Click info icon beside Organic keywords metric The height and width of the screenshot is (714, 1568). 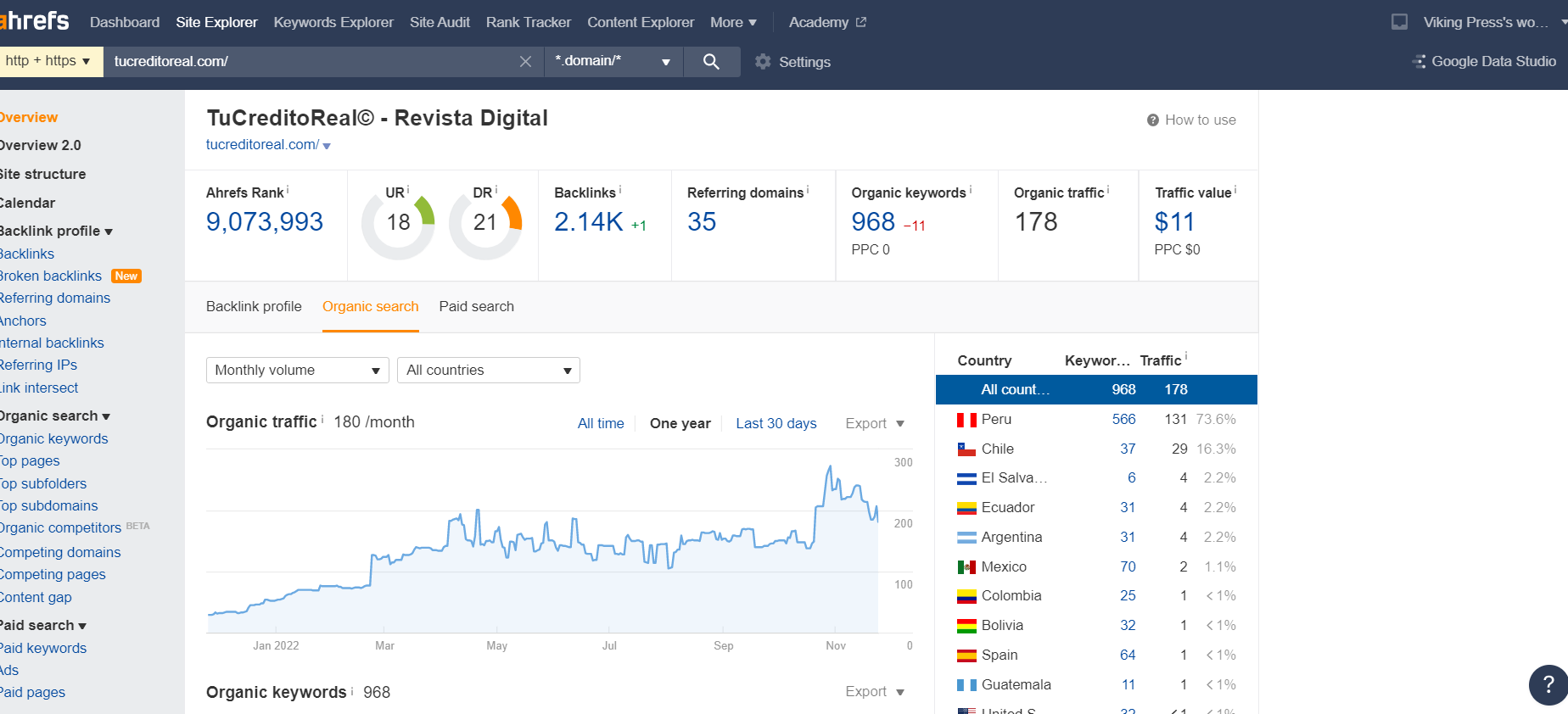[971, 189]
